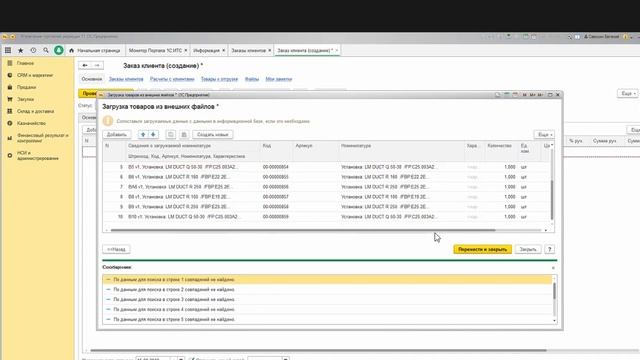
Task: Open the History clock icon
Action: coord(33,50)
